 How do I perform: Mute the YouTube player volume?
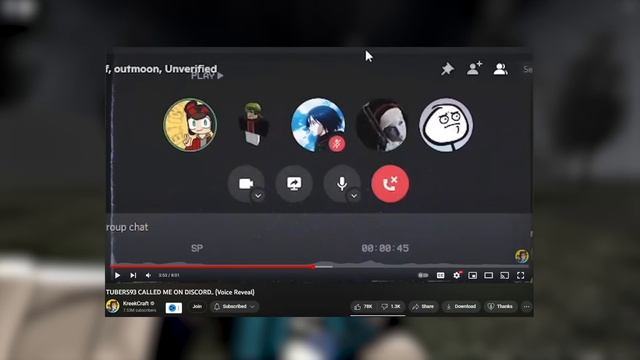(148, 276)
